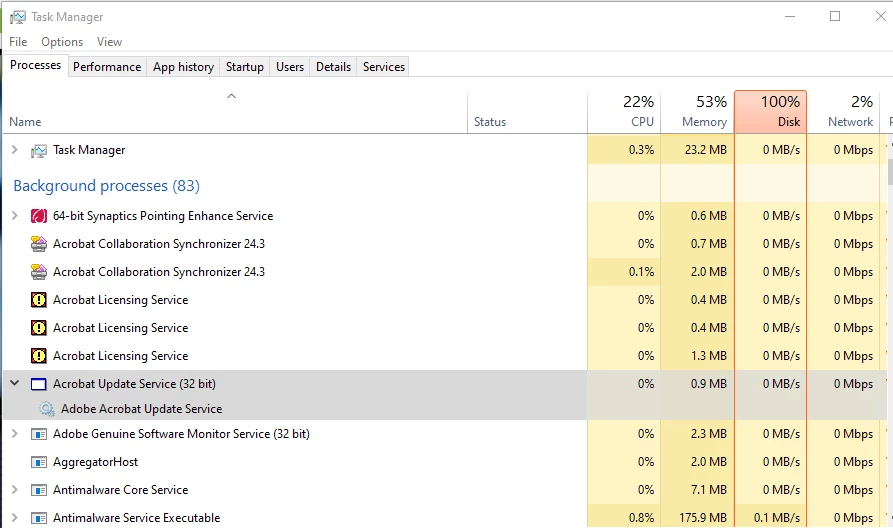Viewport: 893px width, 528px height.
Task: Sort processes by the Status column
Action: coord(527,112)
